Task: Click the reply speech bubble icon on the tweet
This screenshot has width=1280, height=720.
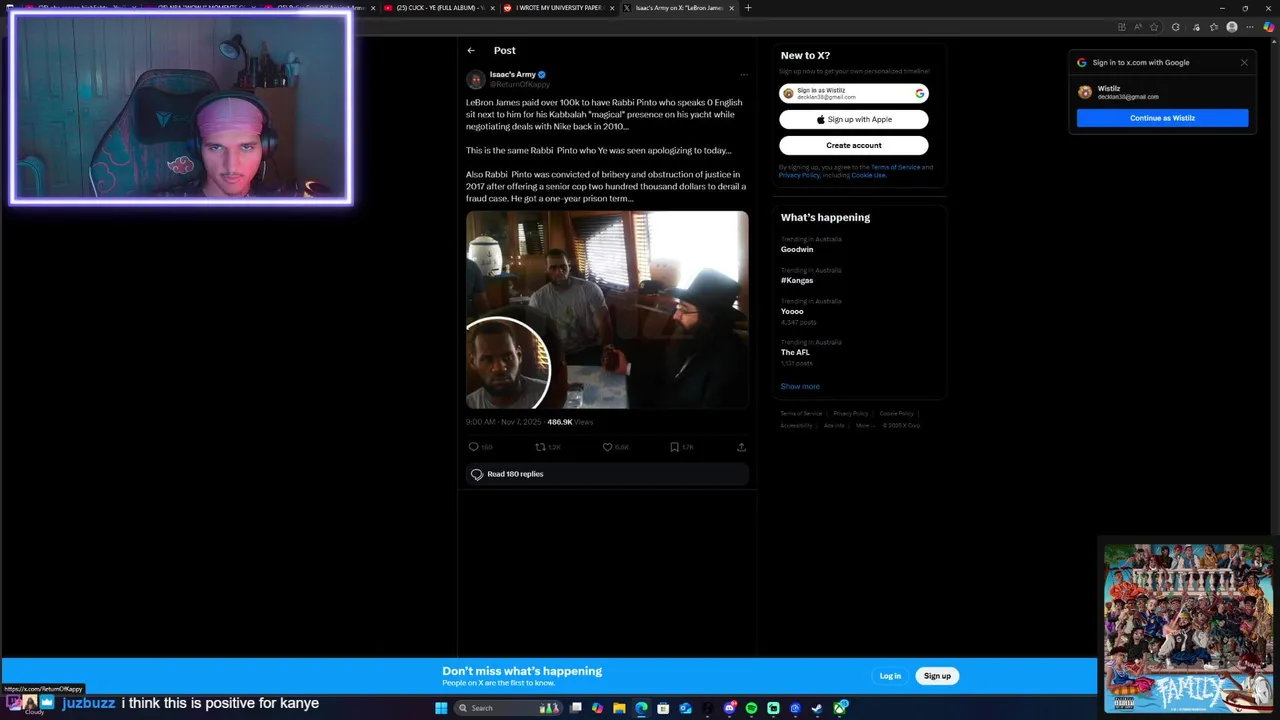Action: tap(473, 447)
